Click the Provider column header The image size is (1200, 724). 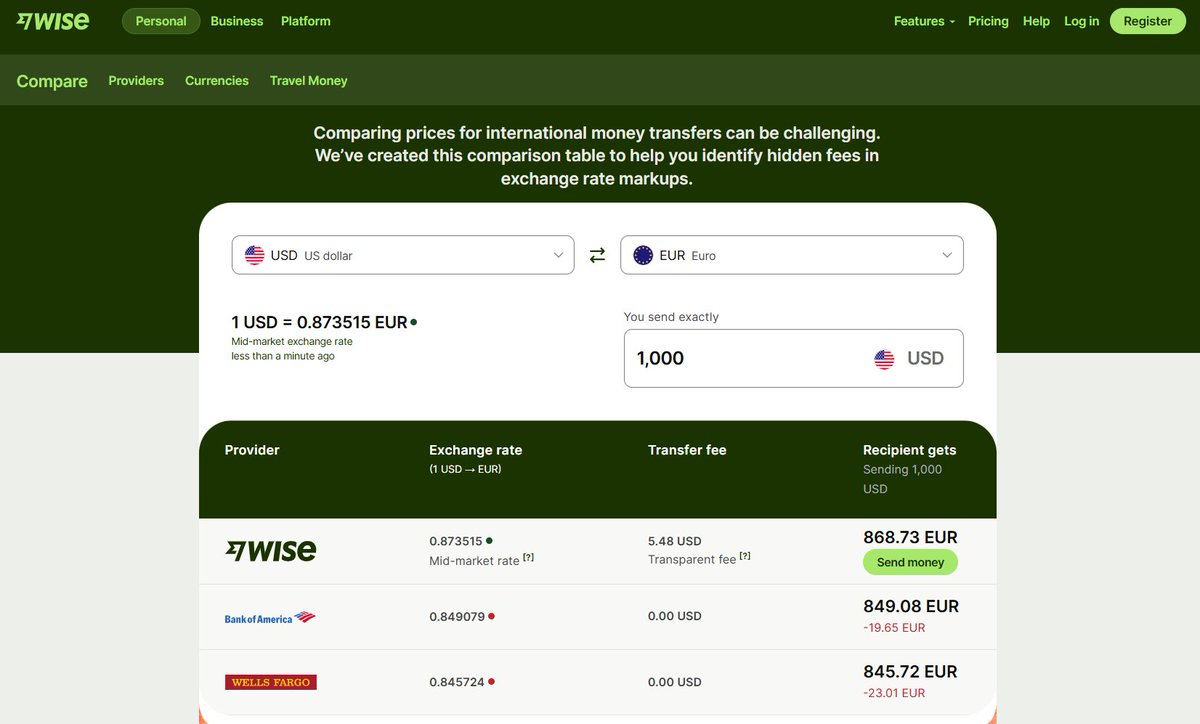point(252,450)
